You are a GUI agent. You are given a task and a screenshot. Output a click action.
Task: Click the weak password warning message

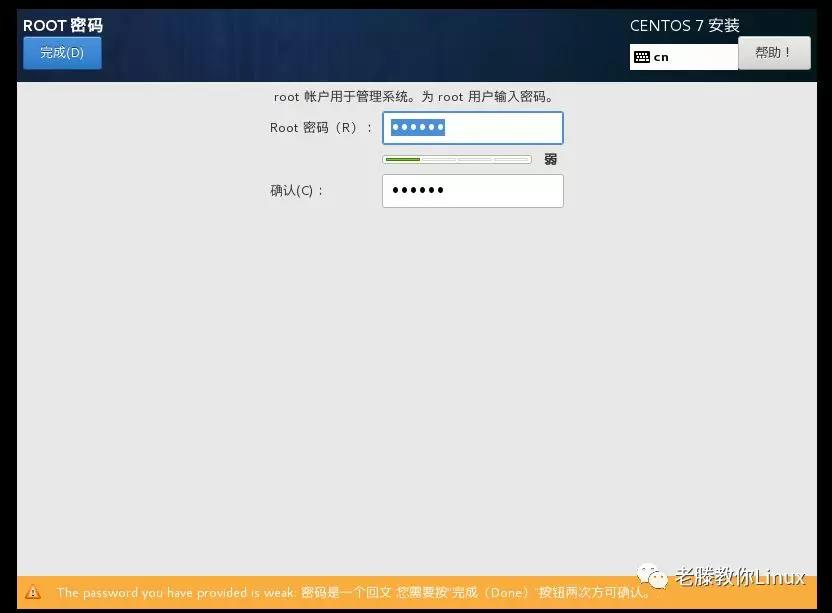point(340,592)
